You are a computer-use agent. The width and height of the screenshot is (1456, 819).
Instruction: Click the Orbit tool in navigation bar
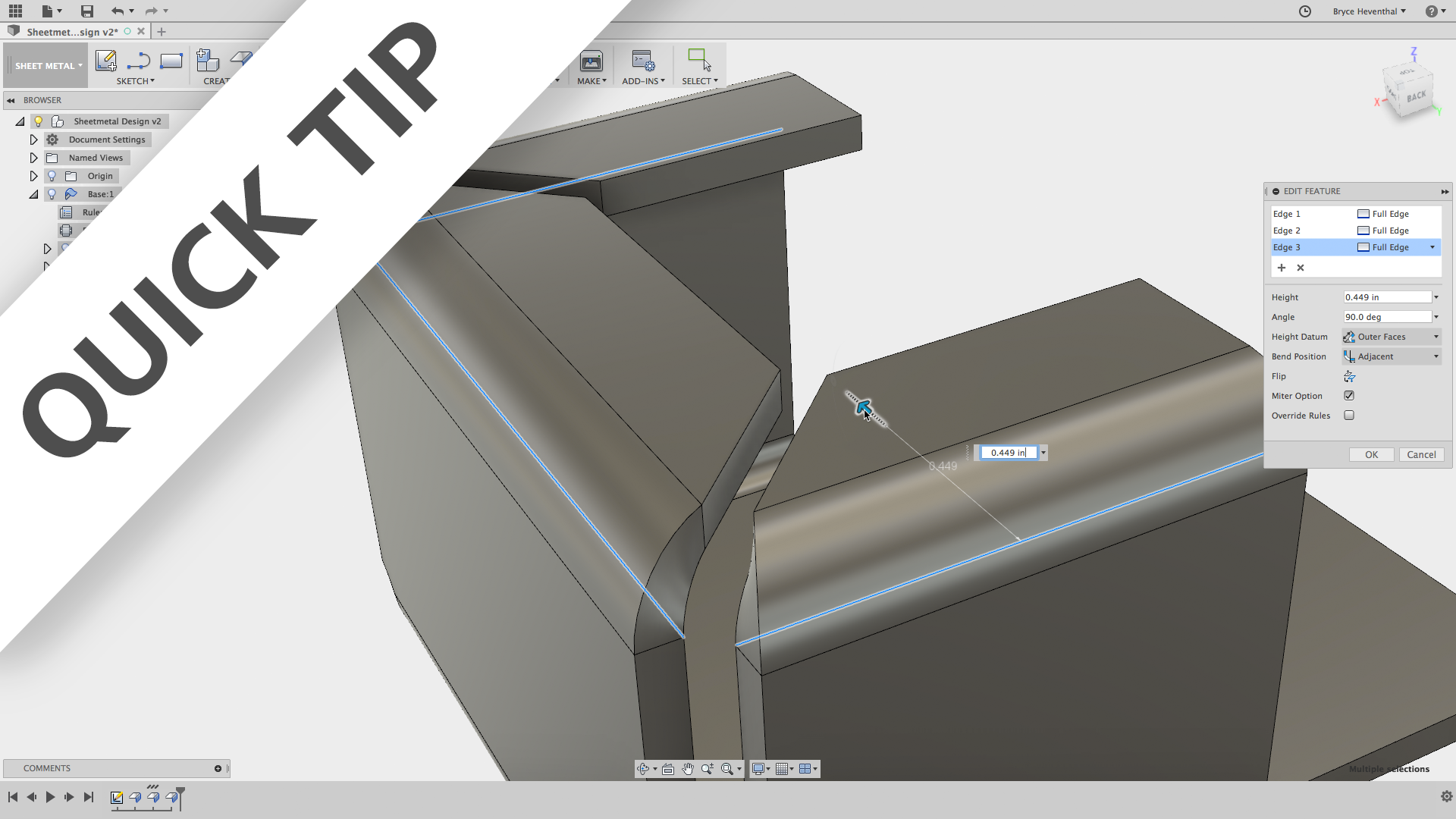643,769
